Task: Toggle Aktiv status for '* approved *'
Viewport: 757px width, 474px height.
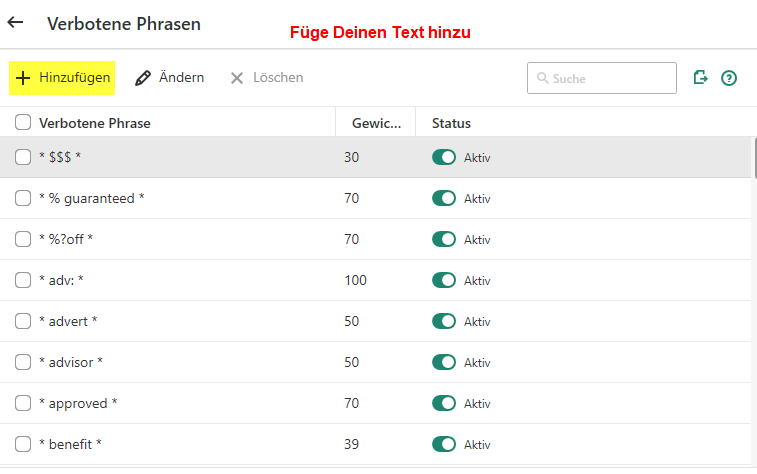Action: 444,403
